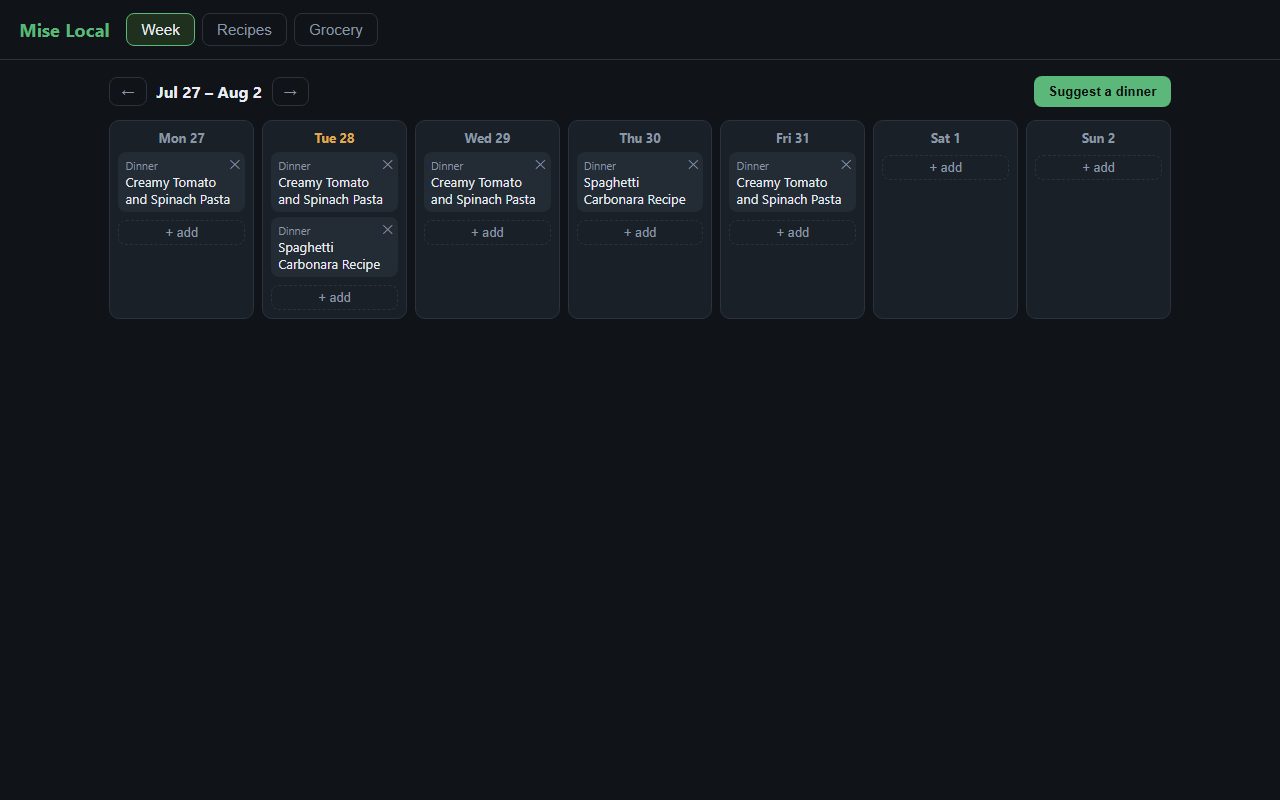Add a meal to Wed 29

pos(487,232)
